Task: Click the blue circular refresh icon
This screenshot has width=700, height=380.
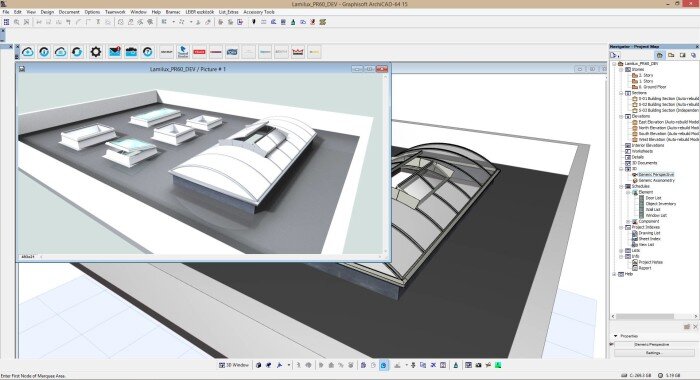Action: pyautogui.click(x=77, y=52)
